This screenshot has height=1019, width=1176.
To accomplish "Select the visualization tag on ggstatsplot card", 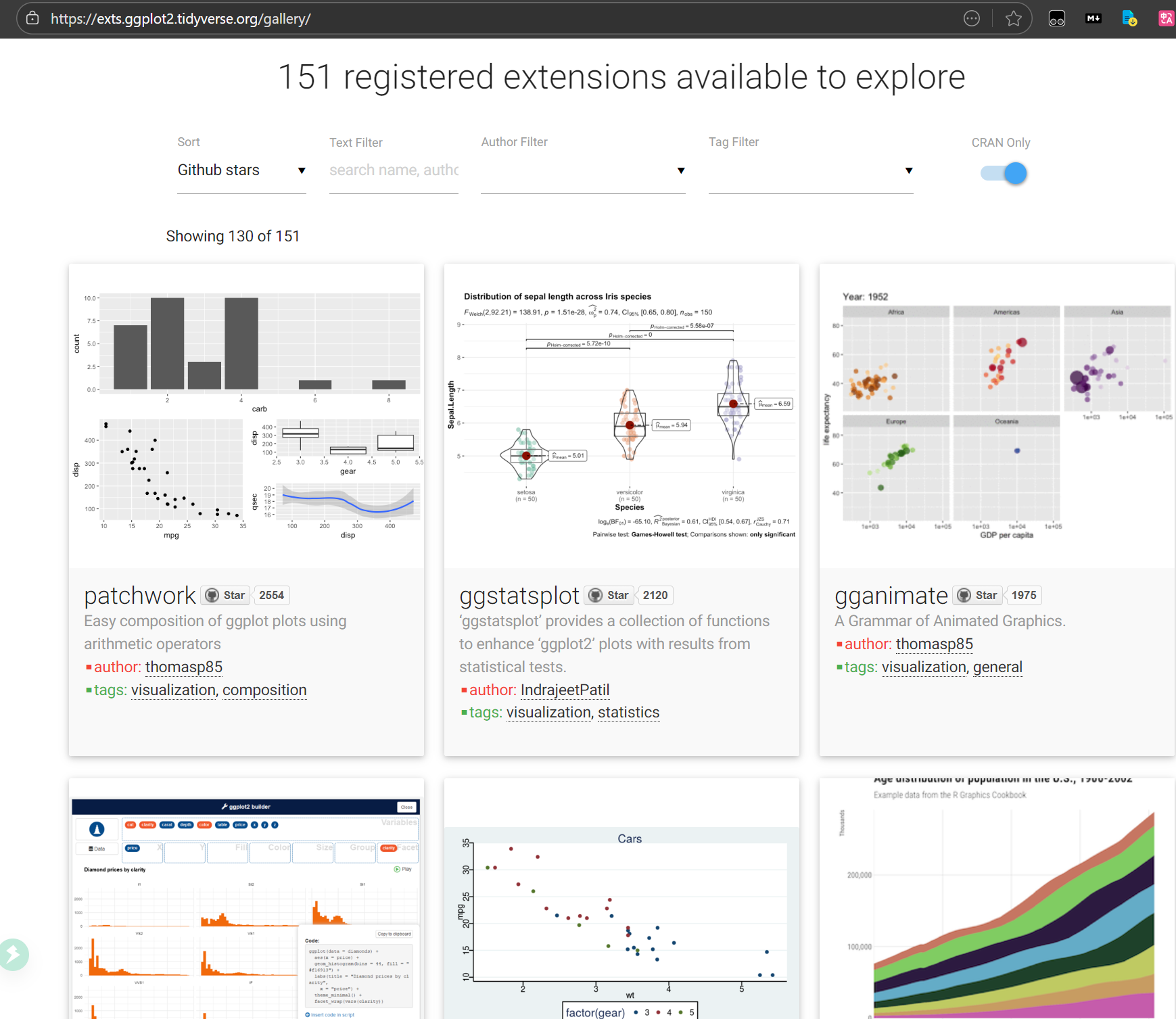I will 549,712.
